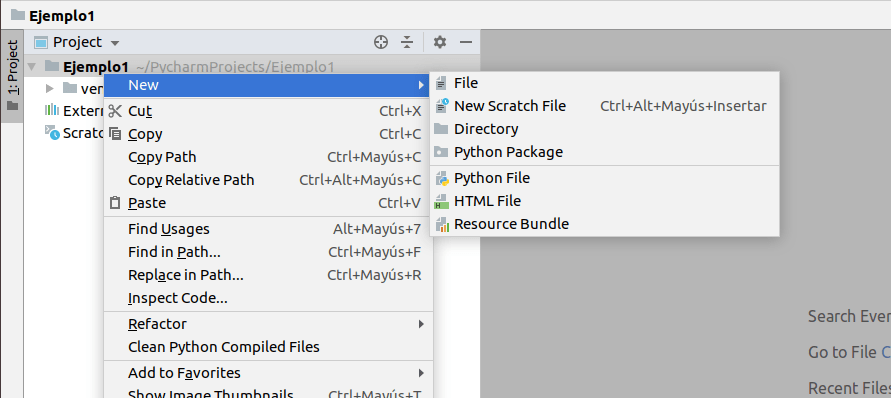Click the Resource Bundle icon

click(x=442, y=224)
